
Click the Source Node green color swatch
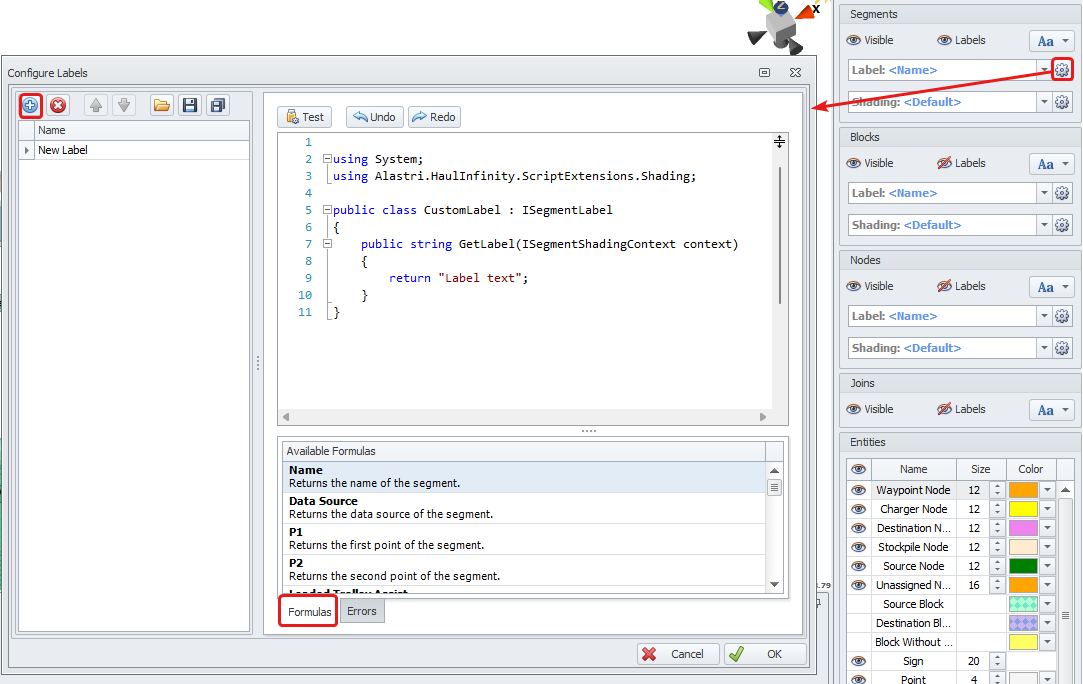click(1022, 566)
